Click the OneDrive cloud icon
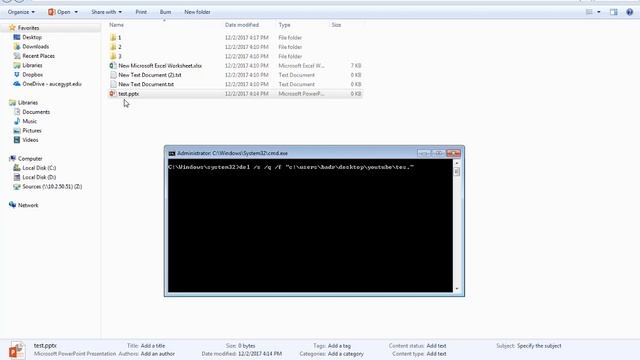640x360 pixels. tap(17, 84)
